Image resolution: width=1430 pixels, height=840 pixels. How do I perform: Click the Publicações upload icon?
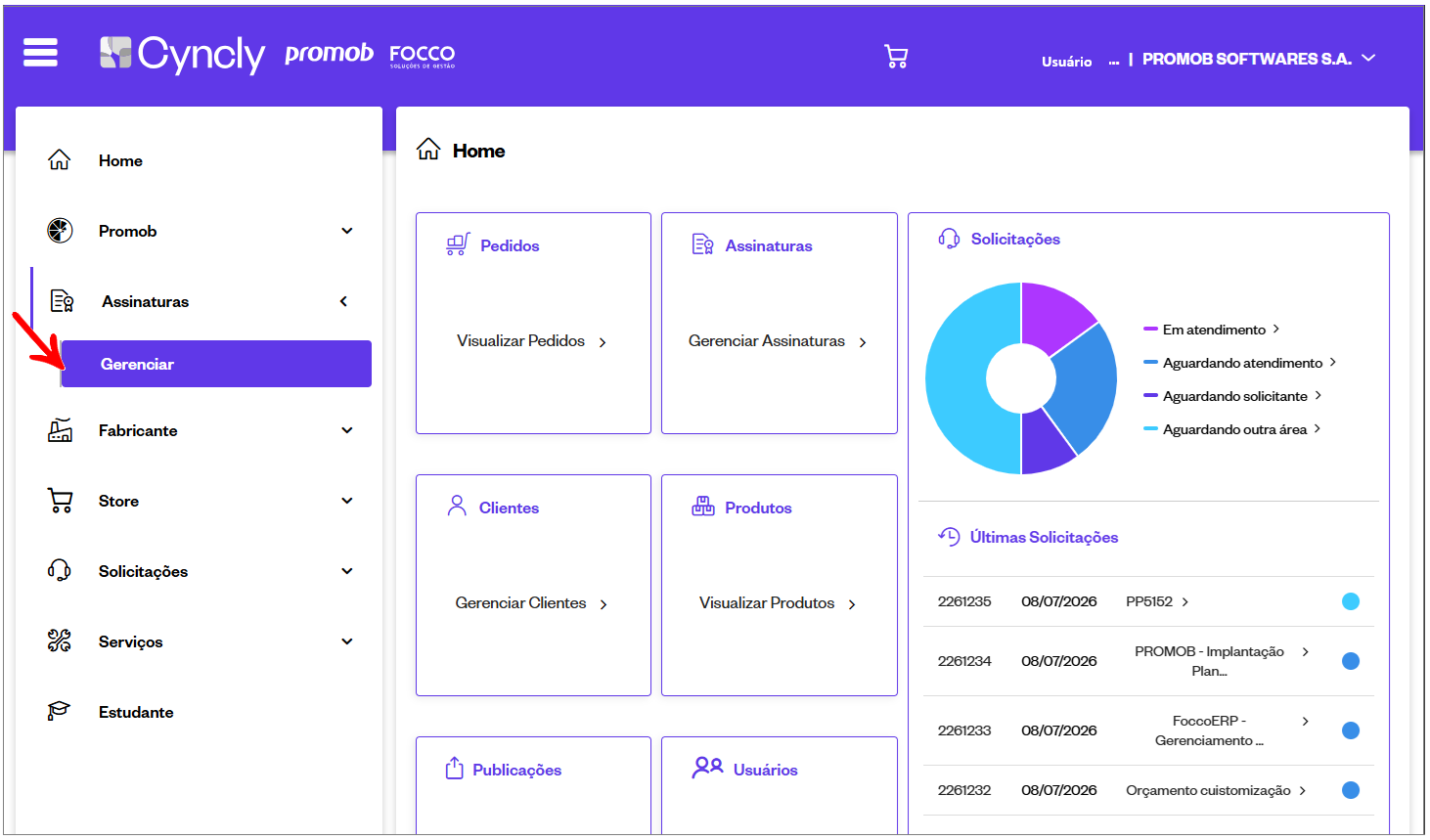click(454, 769)
